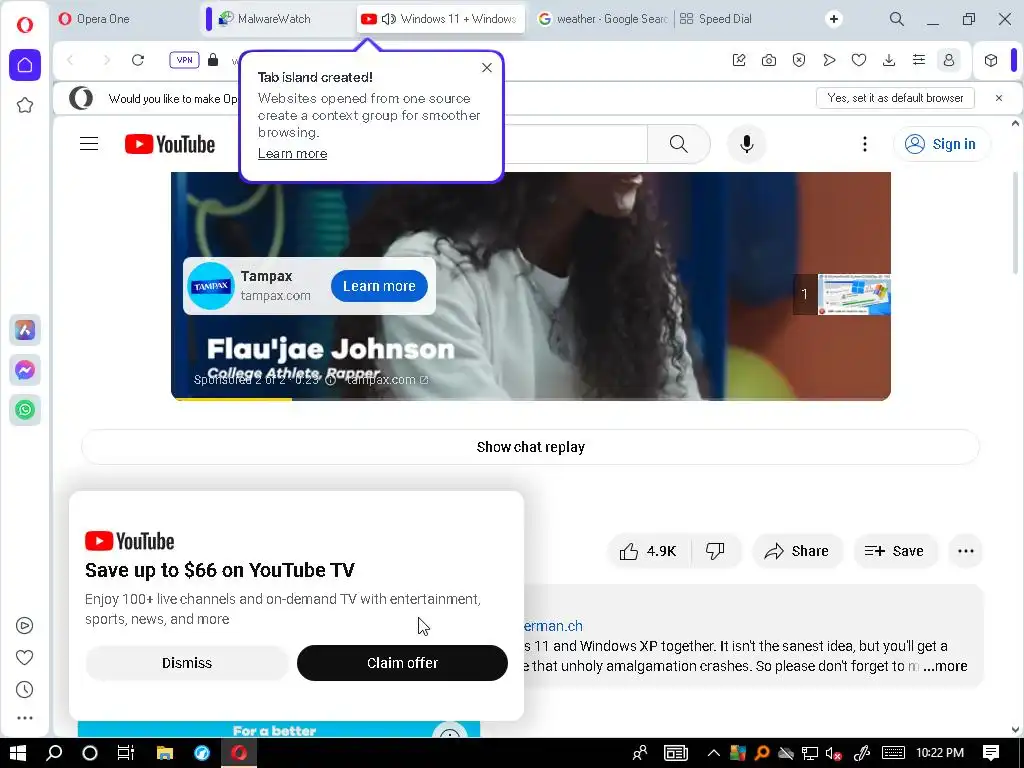Screen dimensions: 1024x768
Task: Open WhatsApp in the sidebar
Action: click(25, 410)
